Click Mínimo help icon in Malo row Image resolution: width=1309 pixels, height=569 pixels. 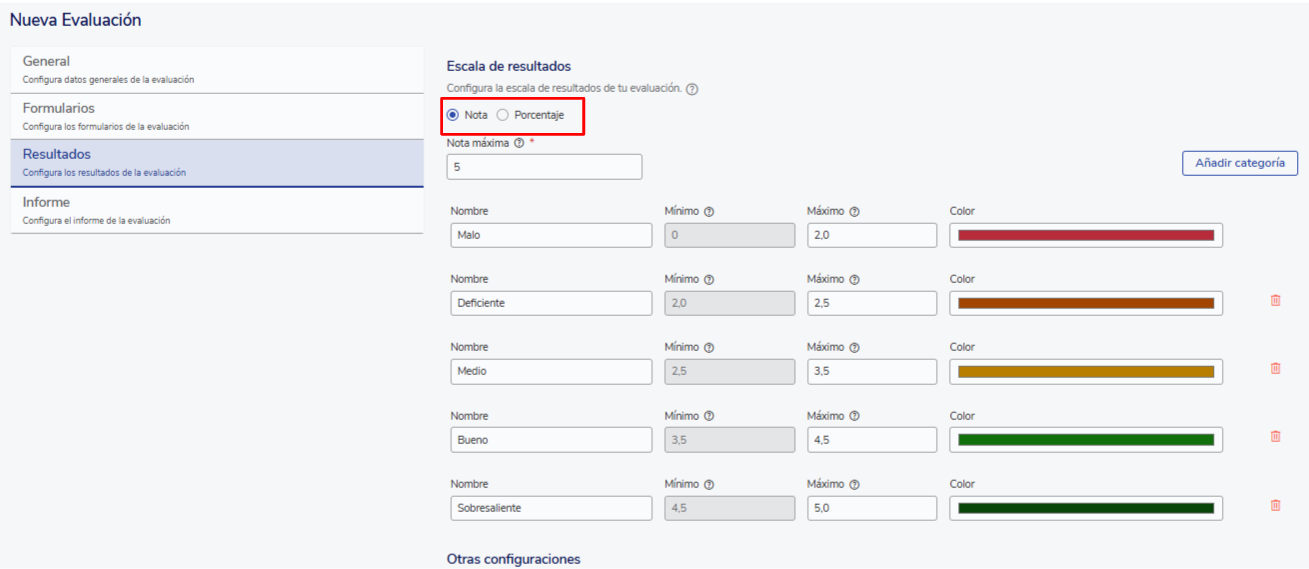pos(709,212)
